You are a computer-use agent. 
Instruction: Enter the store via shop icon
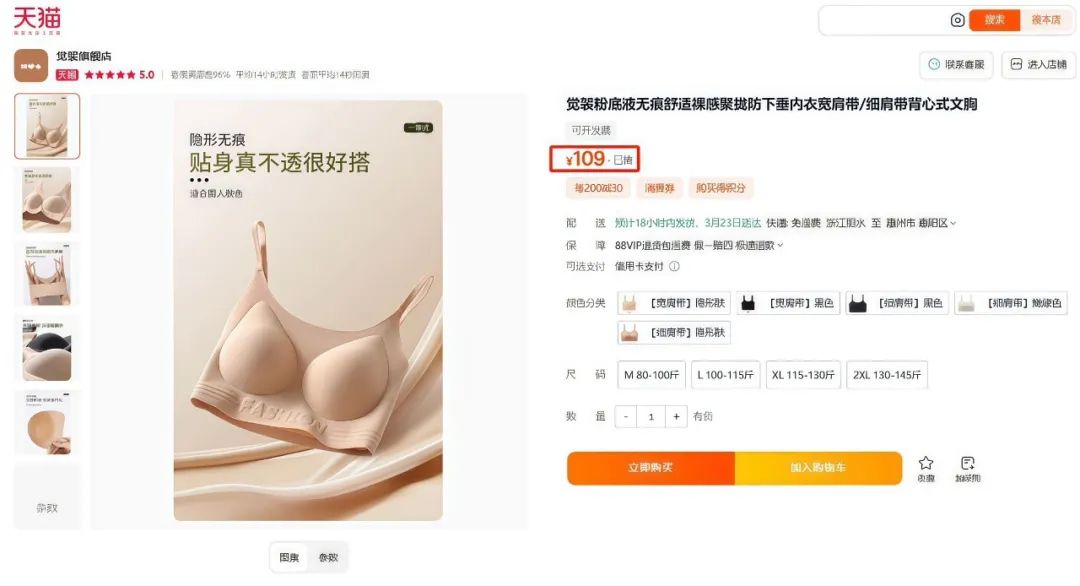tap(1039, 65)
